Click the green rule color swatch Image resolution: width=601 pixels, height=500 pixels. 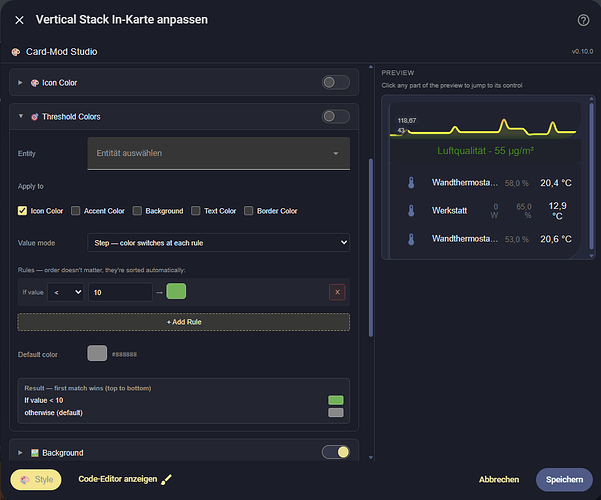176,291
